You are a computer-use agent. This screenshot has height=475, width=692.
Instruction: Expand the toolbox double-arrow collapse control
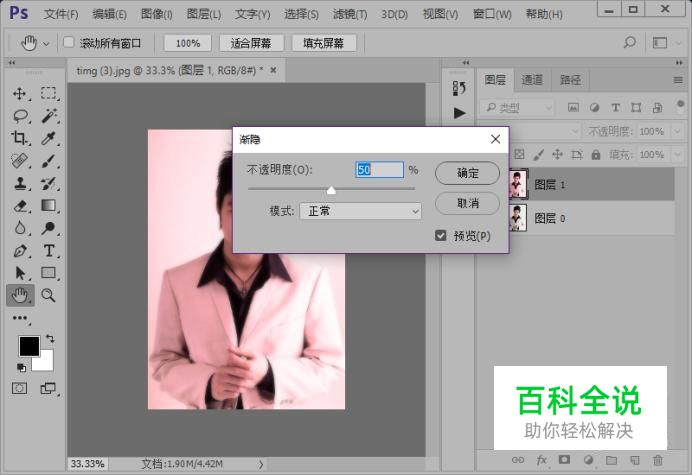12,63
